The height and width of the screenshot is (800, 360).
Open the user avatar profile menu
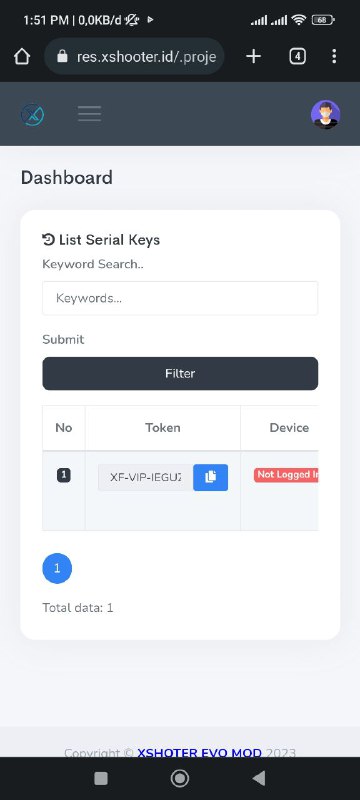tap(325, 114)
